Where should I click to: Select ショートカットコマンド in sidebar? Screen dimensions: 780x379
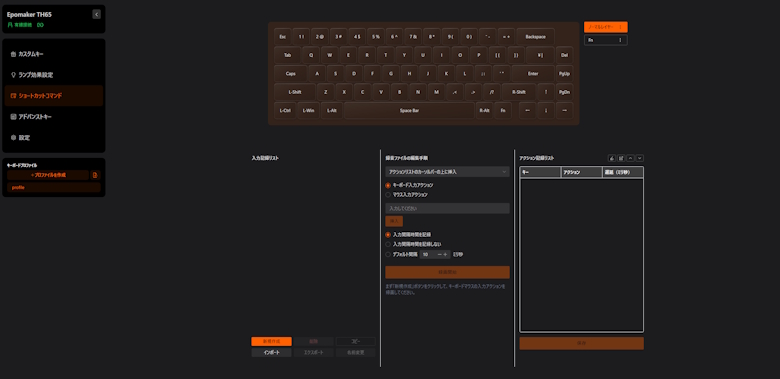[54, 95]
